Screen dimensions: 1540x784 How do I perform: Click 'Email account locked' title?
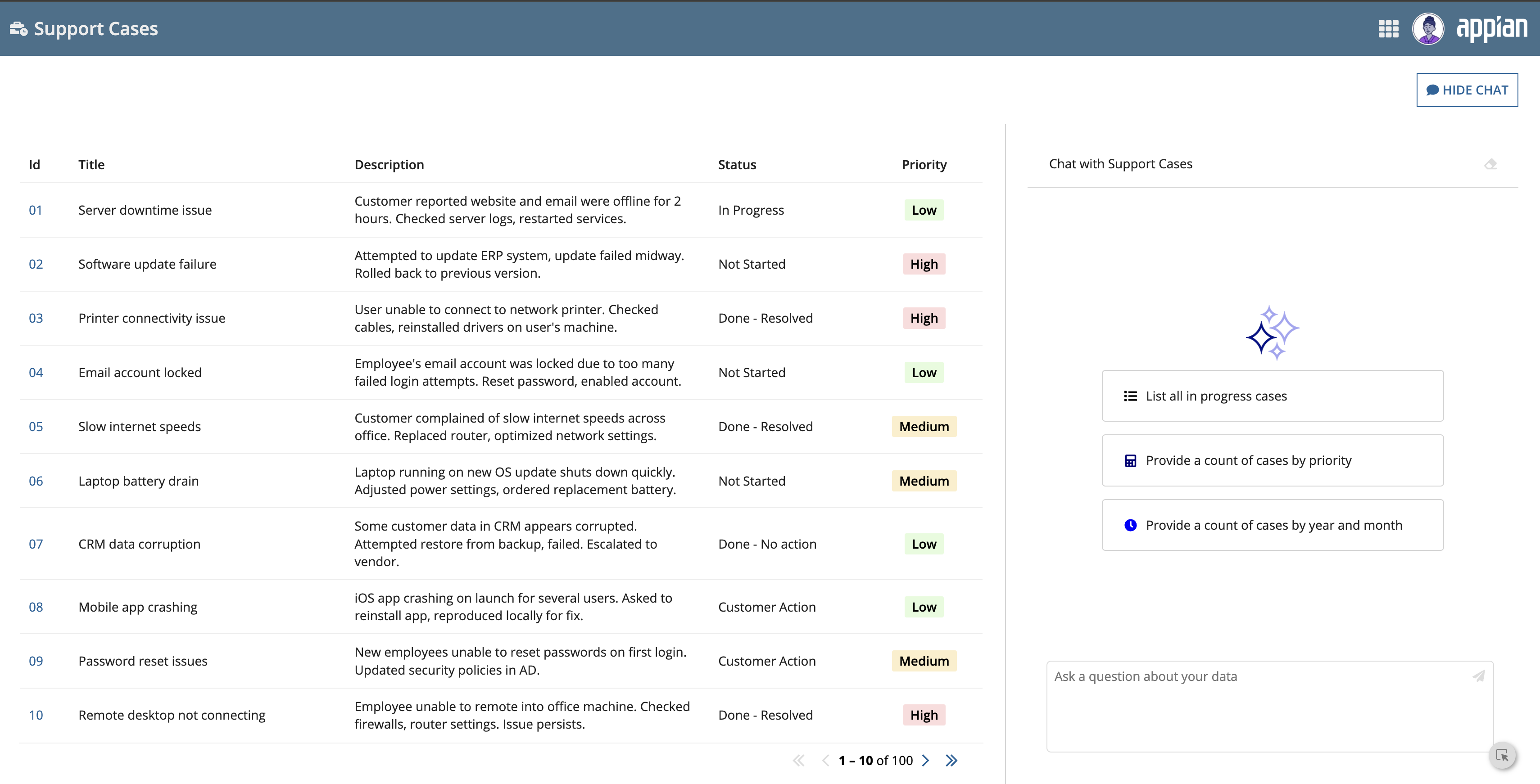pos(140,373)
